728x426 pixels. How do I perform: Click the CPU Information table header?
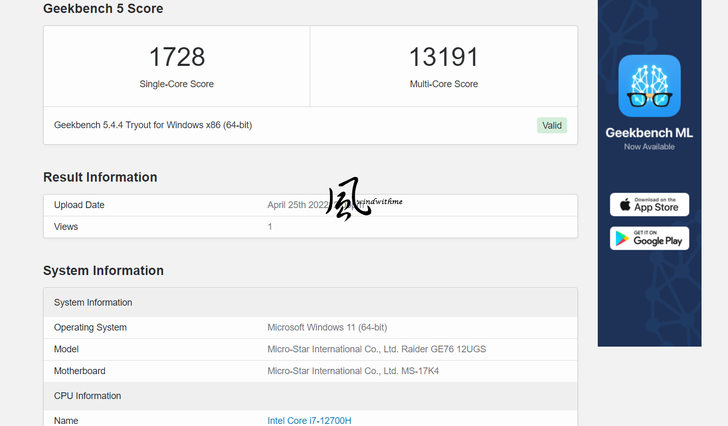(x=311, y=396)
